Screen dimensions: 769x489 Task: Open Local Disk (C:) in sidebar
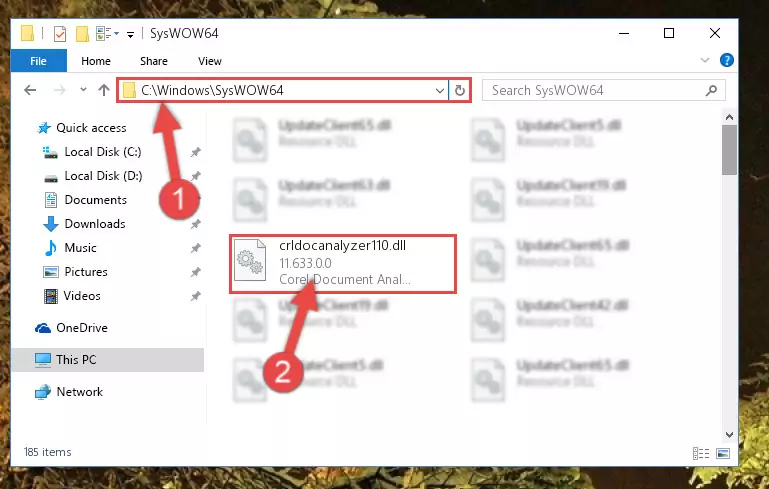103,152
